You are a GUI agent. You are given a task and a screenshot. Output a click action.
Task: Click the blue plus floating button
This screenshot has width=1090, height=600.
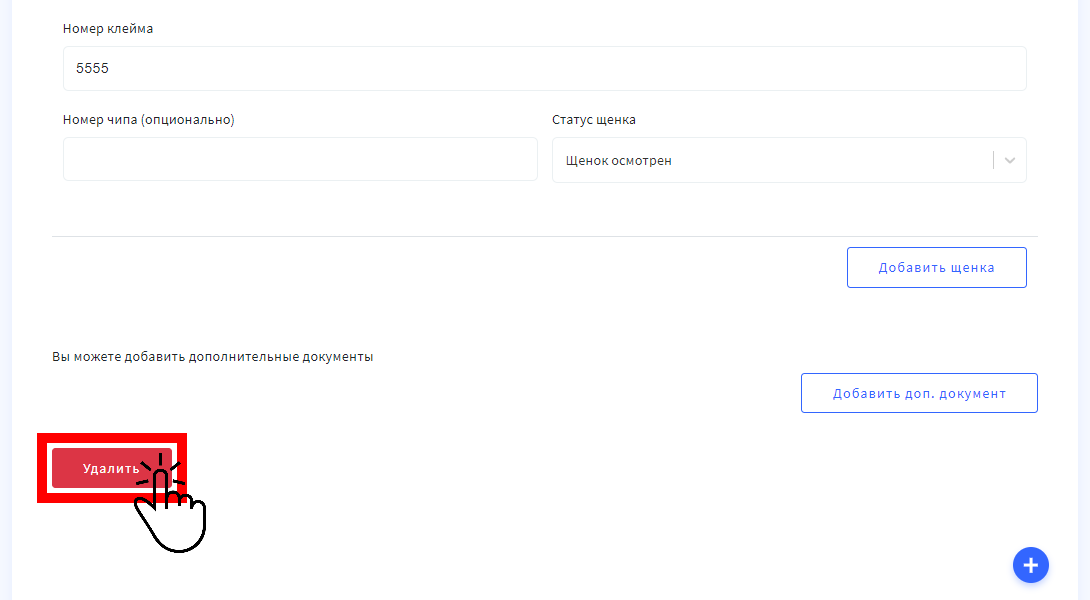(x=1030, y=565)
